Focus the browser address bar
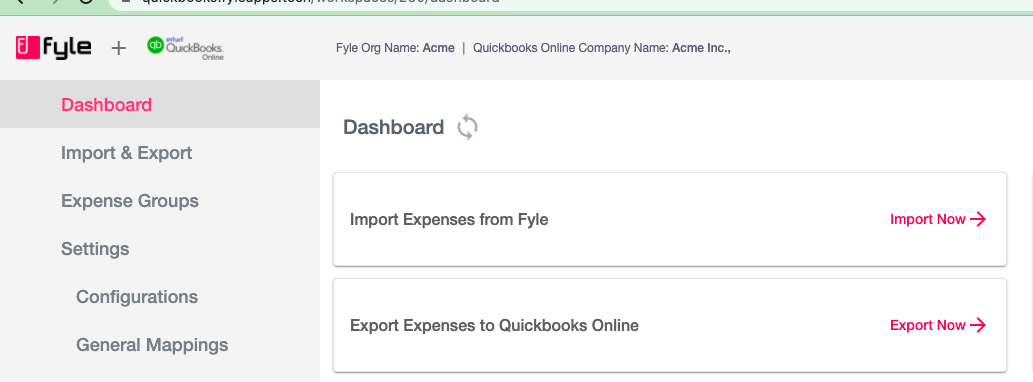Viewport: 1033px width, 382px height. 567,3
